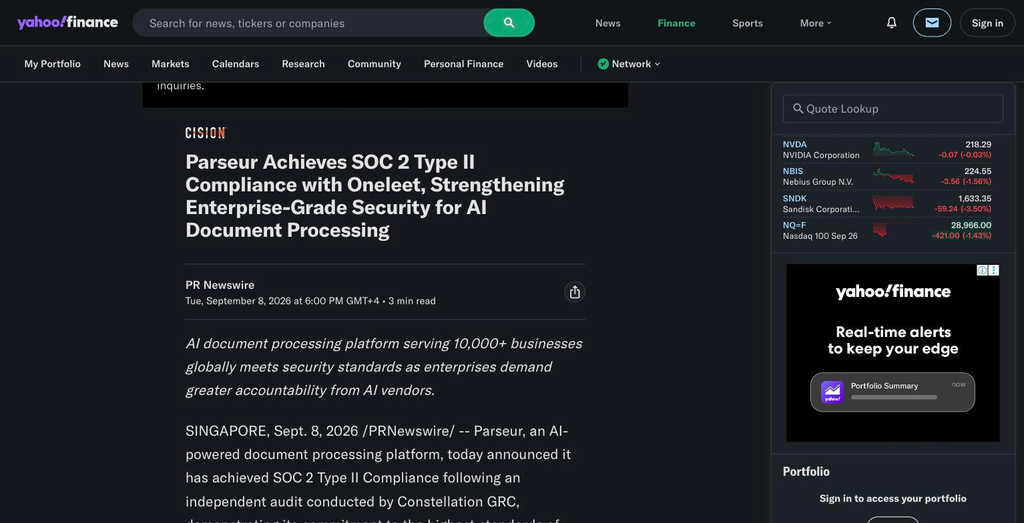Click 'Sign in to access your portfolio'

coord(893,498)
